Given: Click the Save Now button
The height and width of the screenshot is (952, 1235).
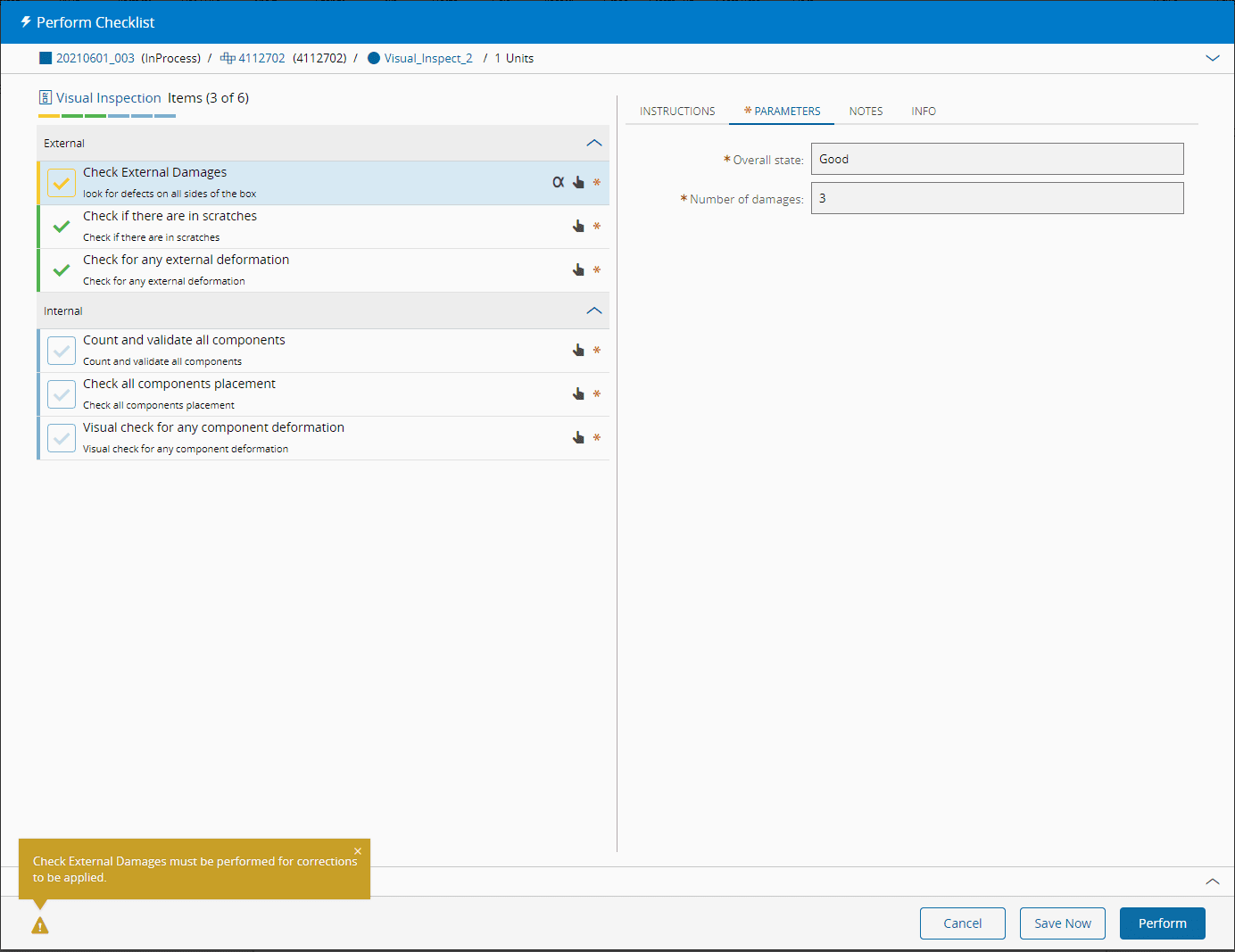Looking at the screenshot, I should click(1062, 923).
